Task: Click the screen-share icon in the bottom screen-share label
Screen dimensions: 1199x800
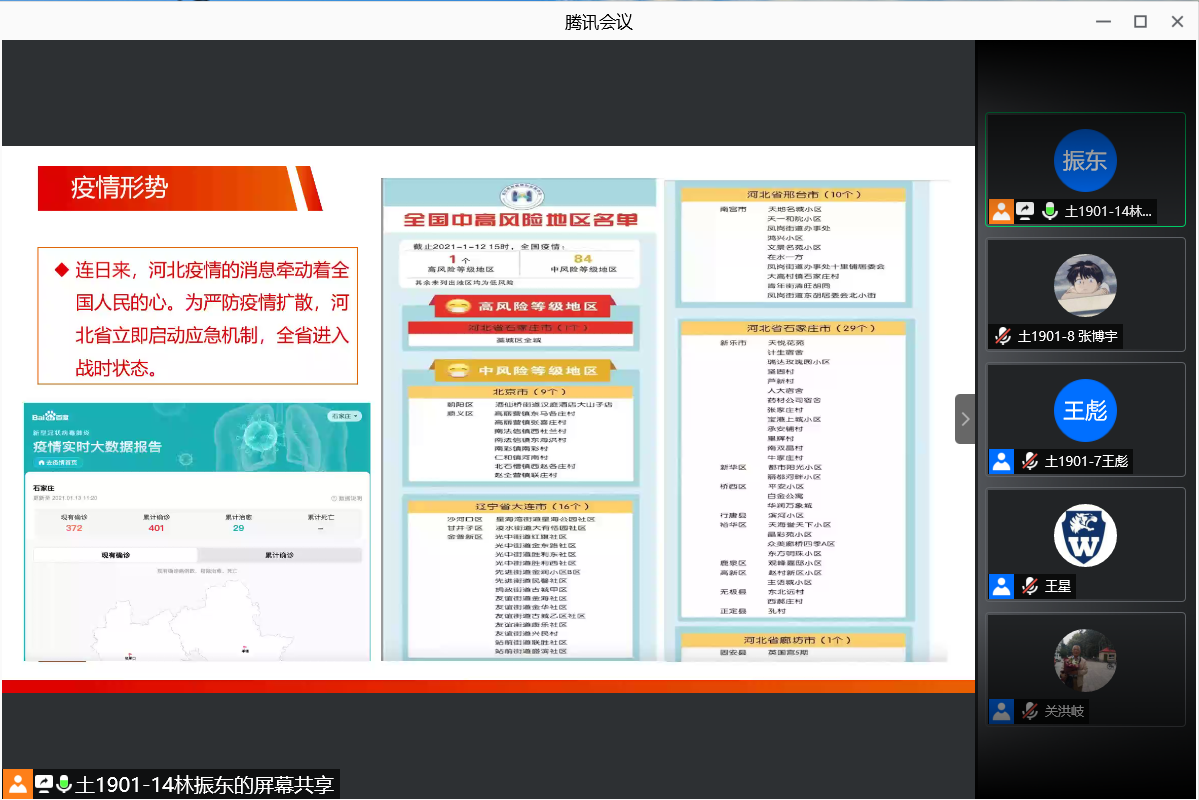Action: 44,784
